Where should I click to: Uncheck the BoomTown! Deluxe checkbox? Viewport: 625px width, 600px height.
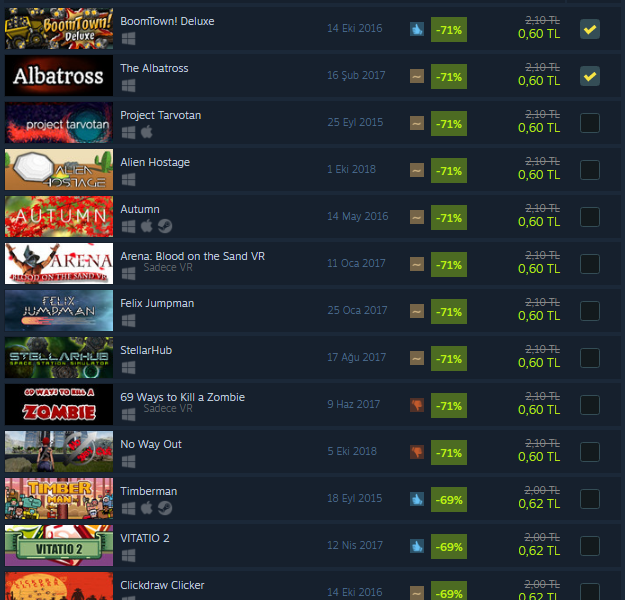[590, 29]
